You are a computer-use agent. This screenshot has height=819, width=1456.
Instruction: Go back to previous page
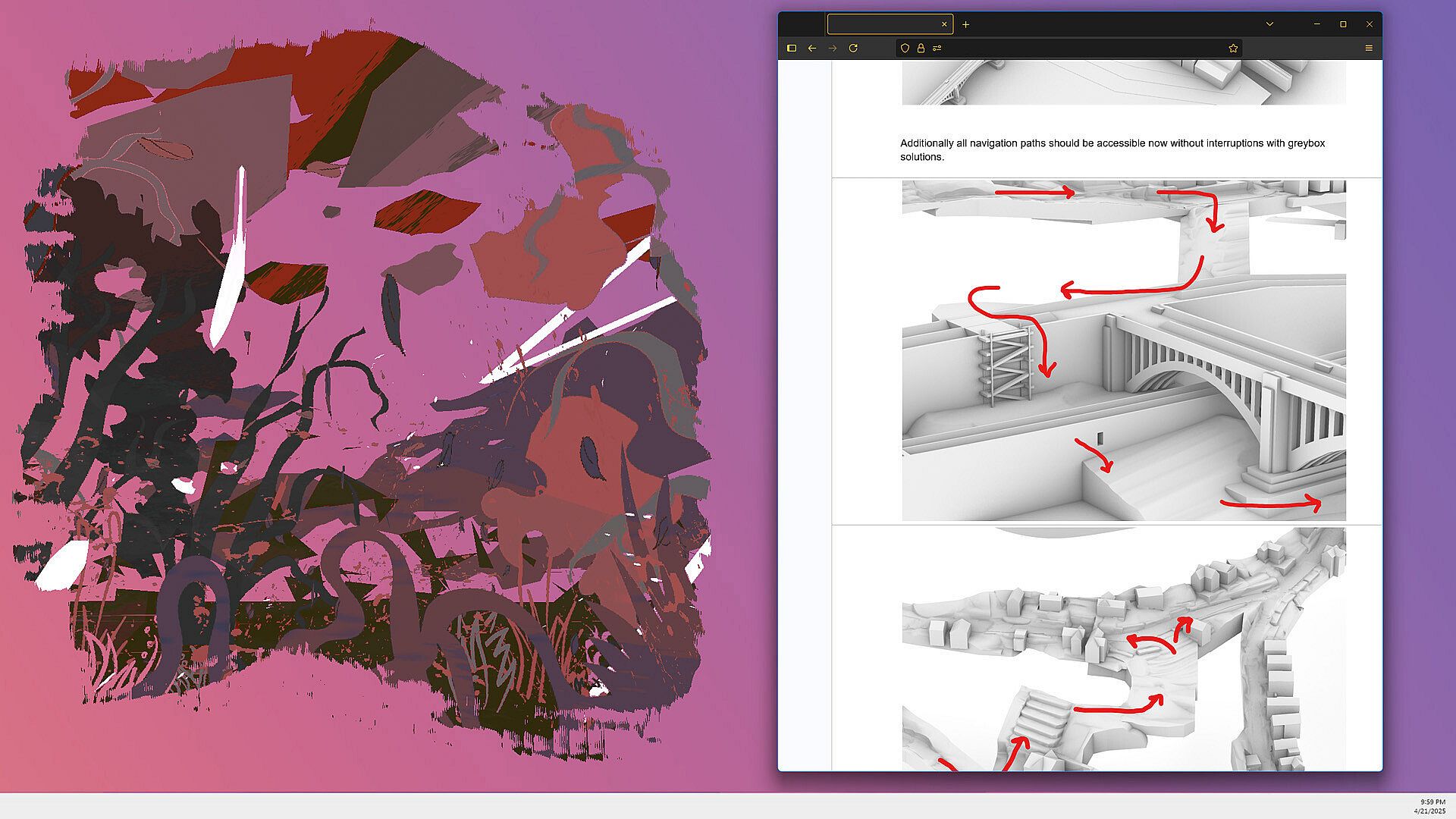pyautogui.click(x=812, y=48)
